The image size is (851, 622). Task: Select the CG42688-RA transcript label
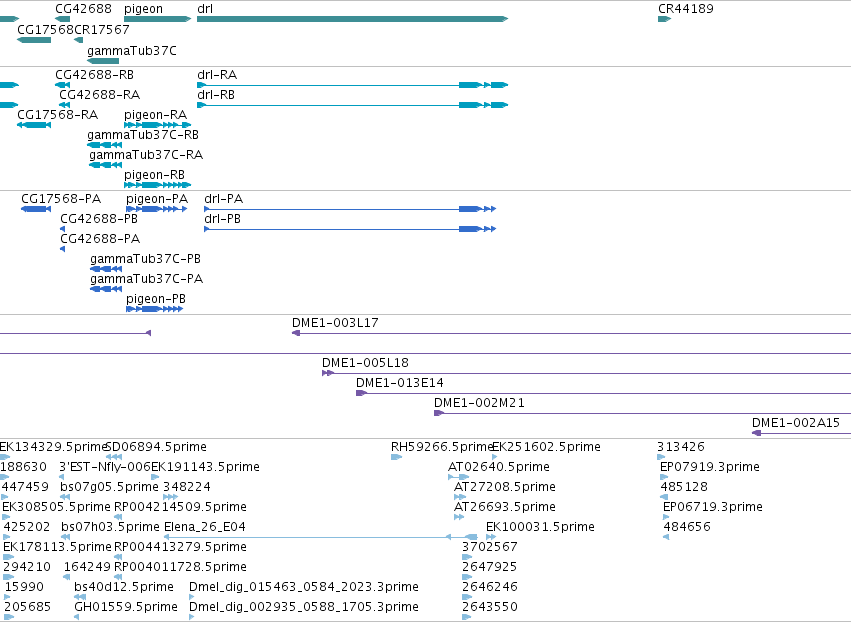[99, 95]
